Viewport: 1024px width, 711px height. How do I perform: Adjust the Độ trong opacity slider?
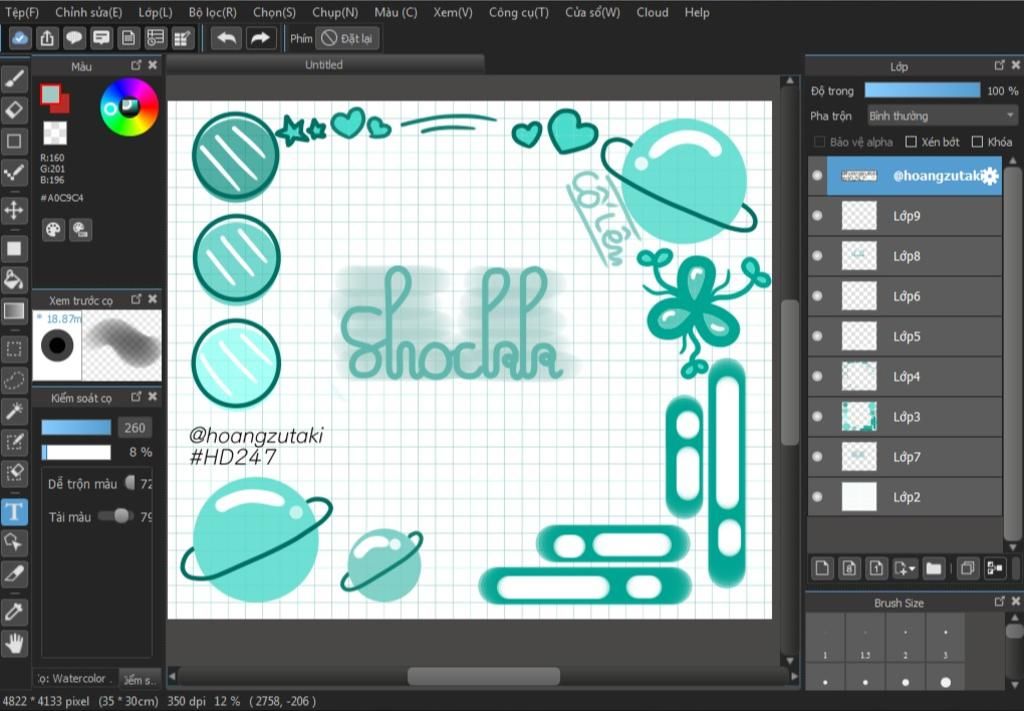click(x=922, y=90)
